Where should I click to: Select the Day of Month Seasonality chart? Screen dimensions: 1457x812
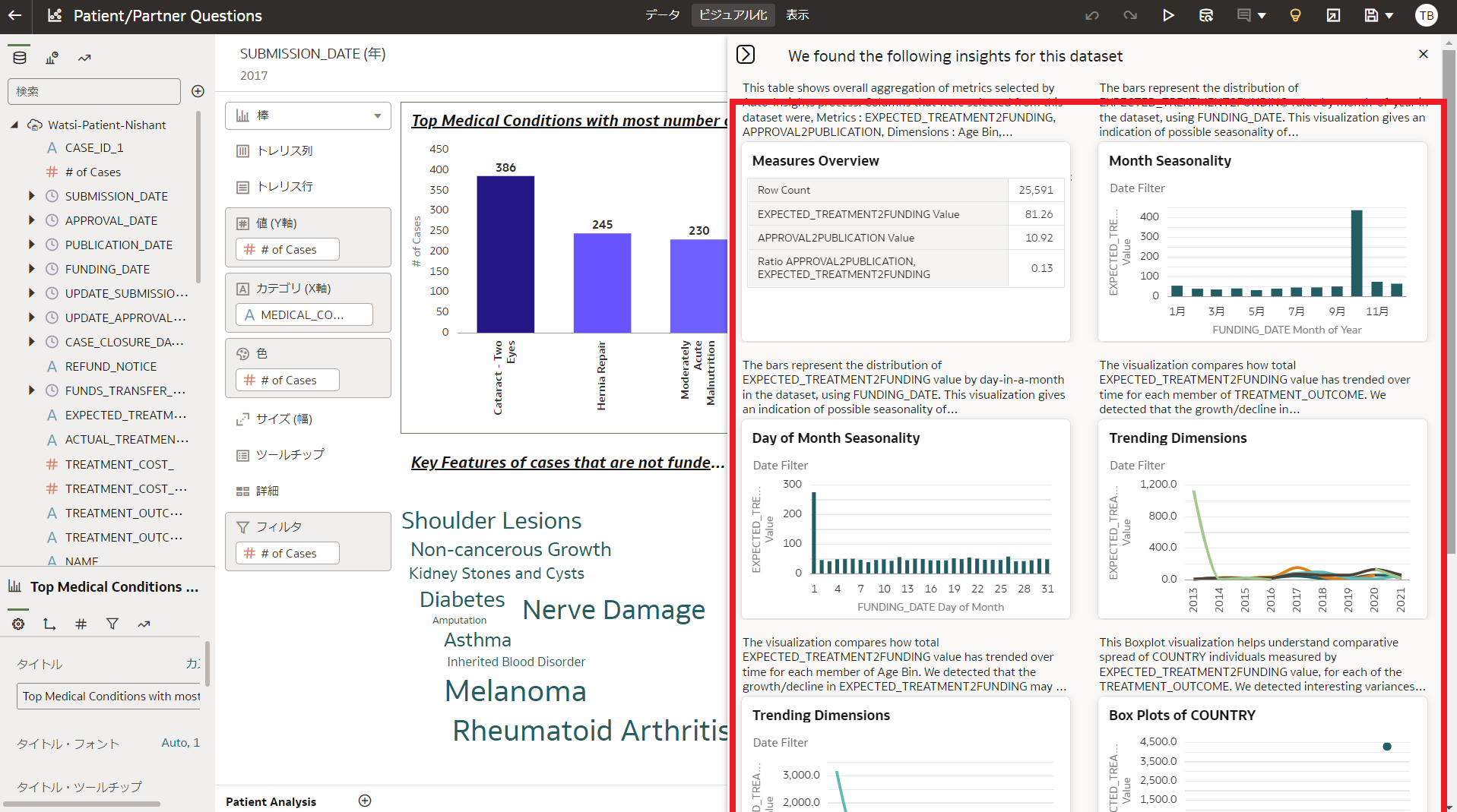(906, 519)
